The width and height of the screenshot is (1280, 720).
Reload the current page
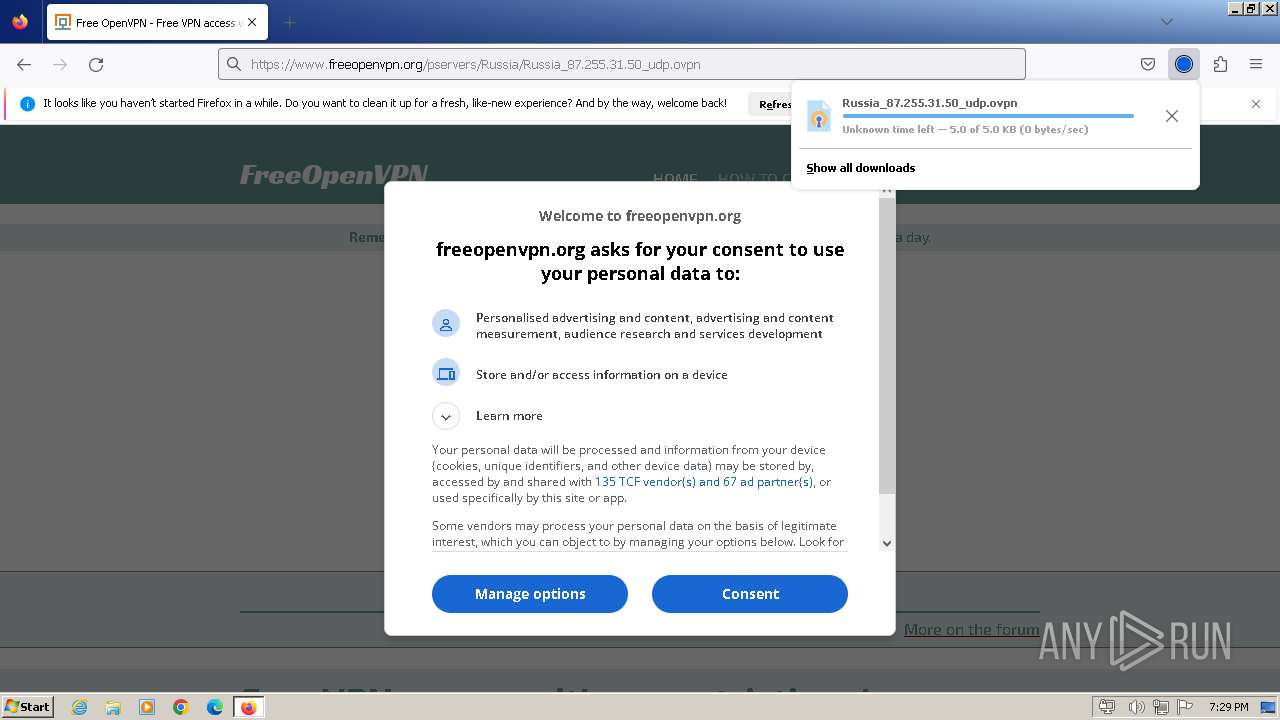[96, 64]
